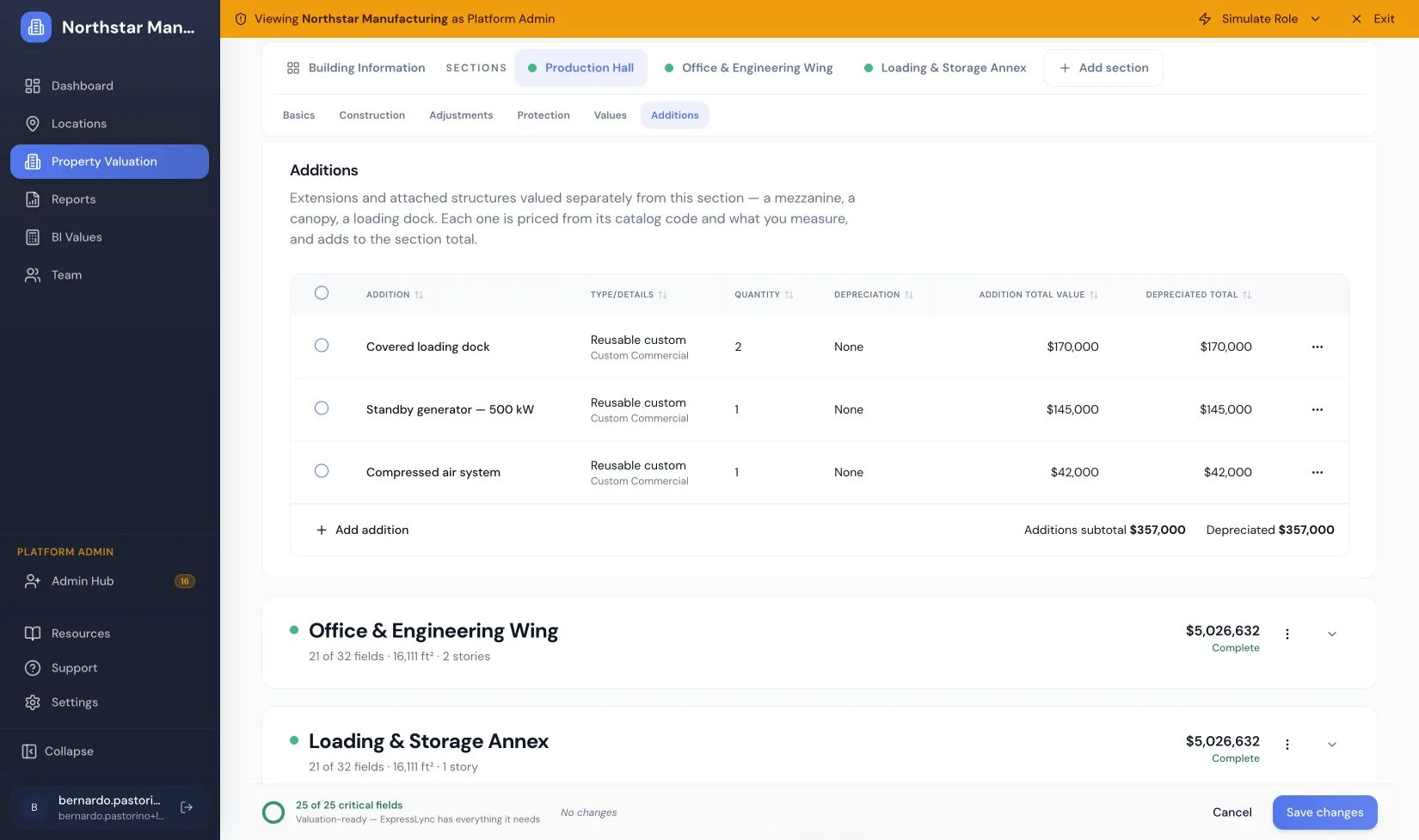Expand the Loading & Storage Annex section
This screenshot has width=1419, height=840.
click(1332, 745)
